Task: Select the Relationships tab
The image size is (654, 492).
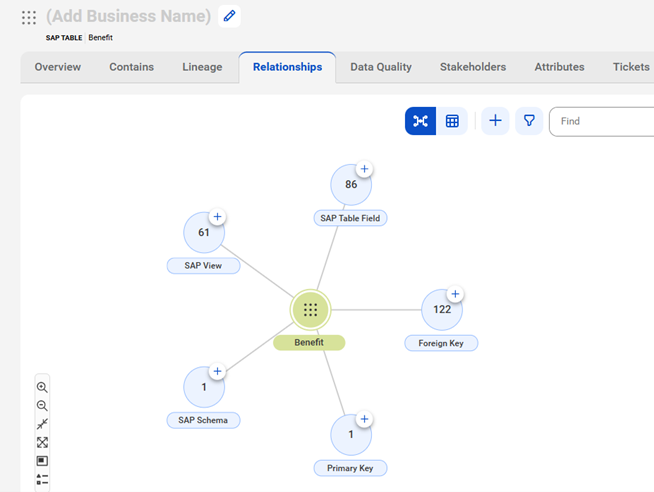Action: point(287,67)
